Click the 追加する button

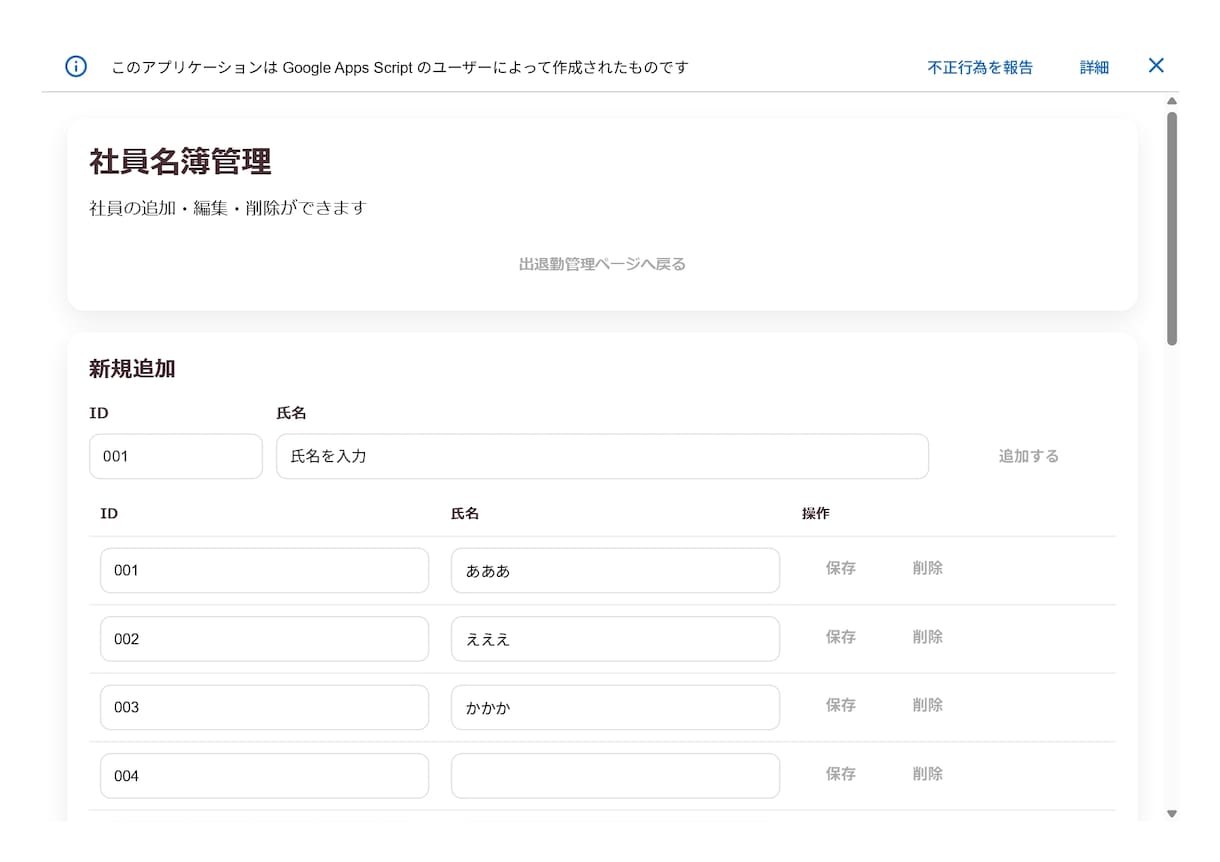(x=1028, y=456)
